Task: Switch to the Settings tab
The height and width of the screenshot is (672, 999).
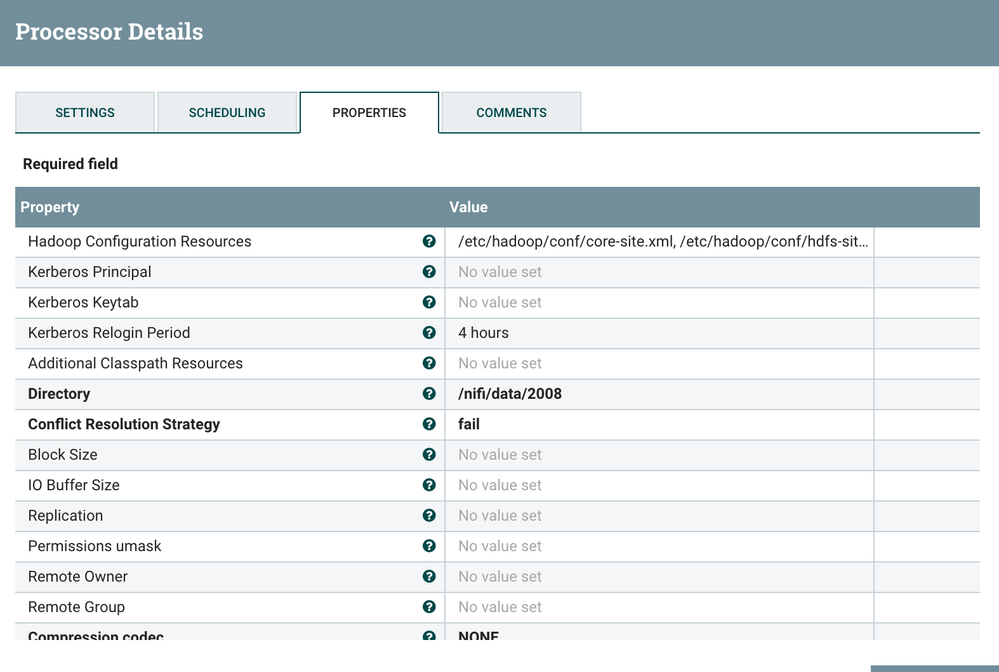Action: (x=85, y=113)
